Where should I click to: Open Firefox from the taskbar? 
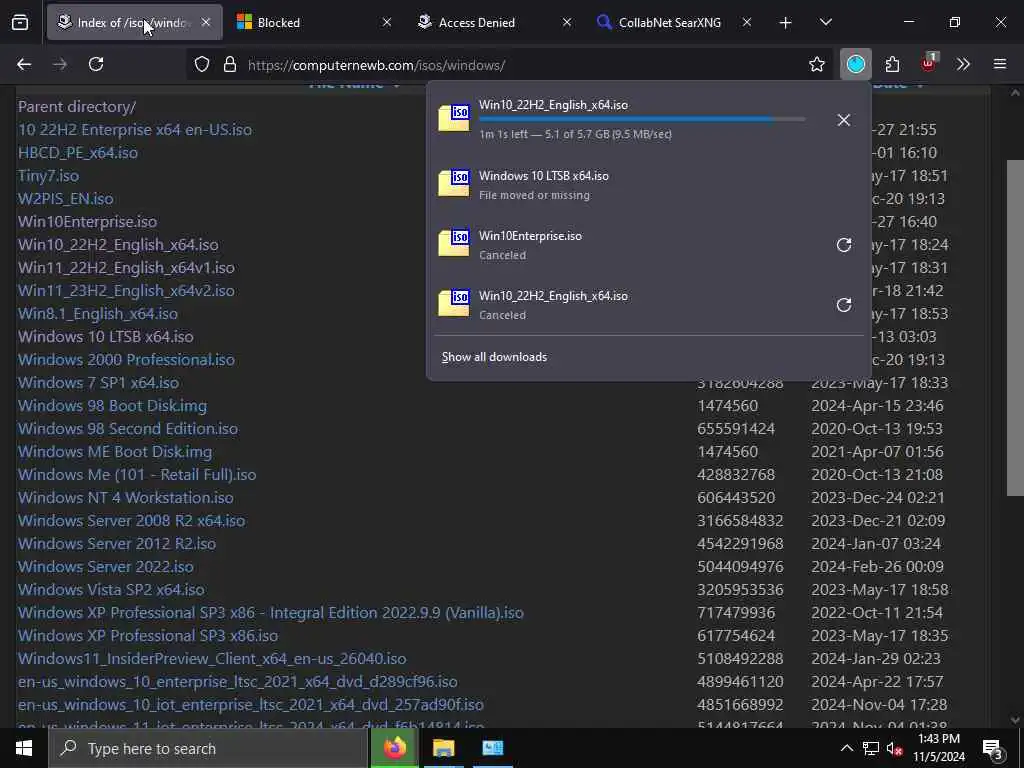click(x=394, y=748)
